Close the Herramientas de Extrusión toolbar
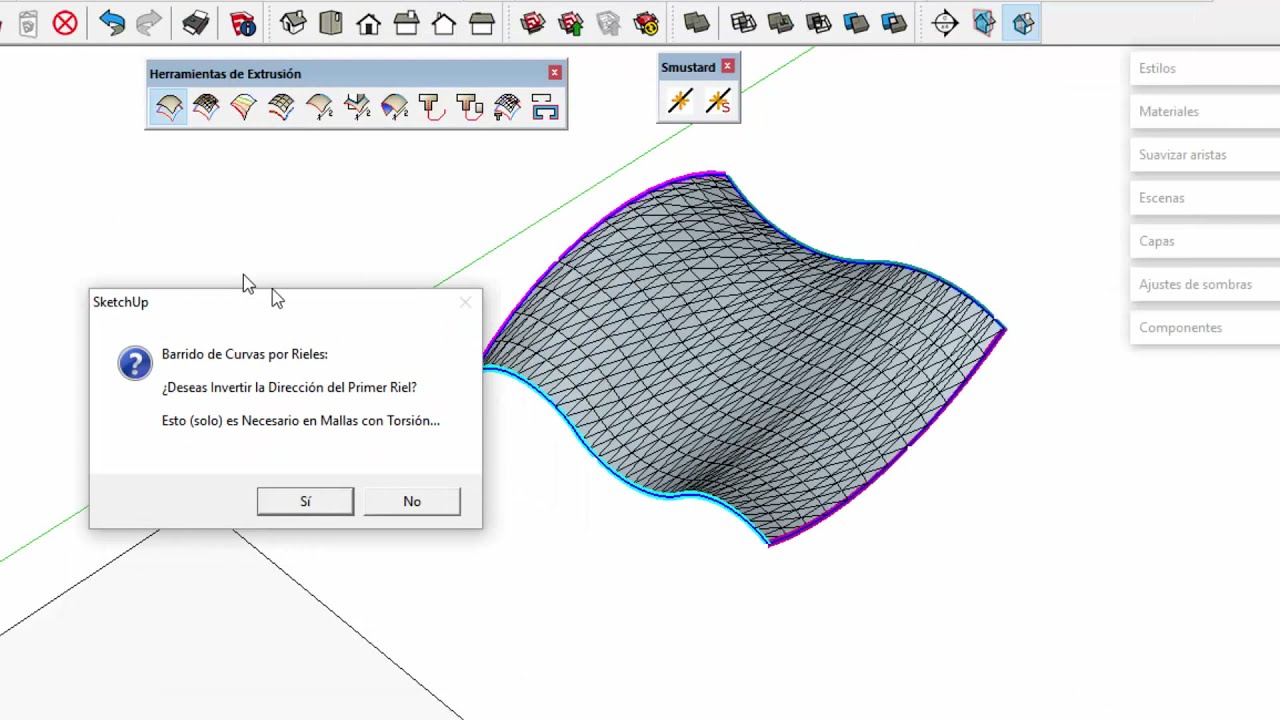The height and width of the screenshot is (720, 1280). 555,73
